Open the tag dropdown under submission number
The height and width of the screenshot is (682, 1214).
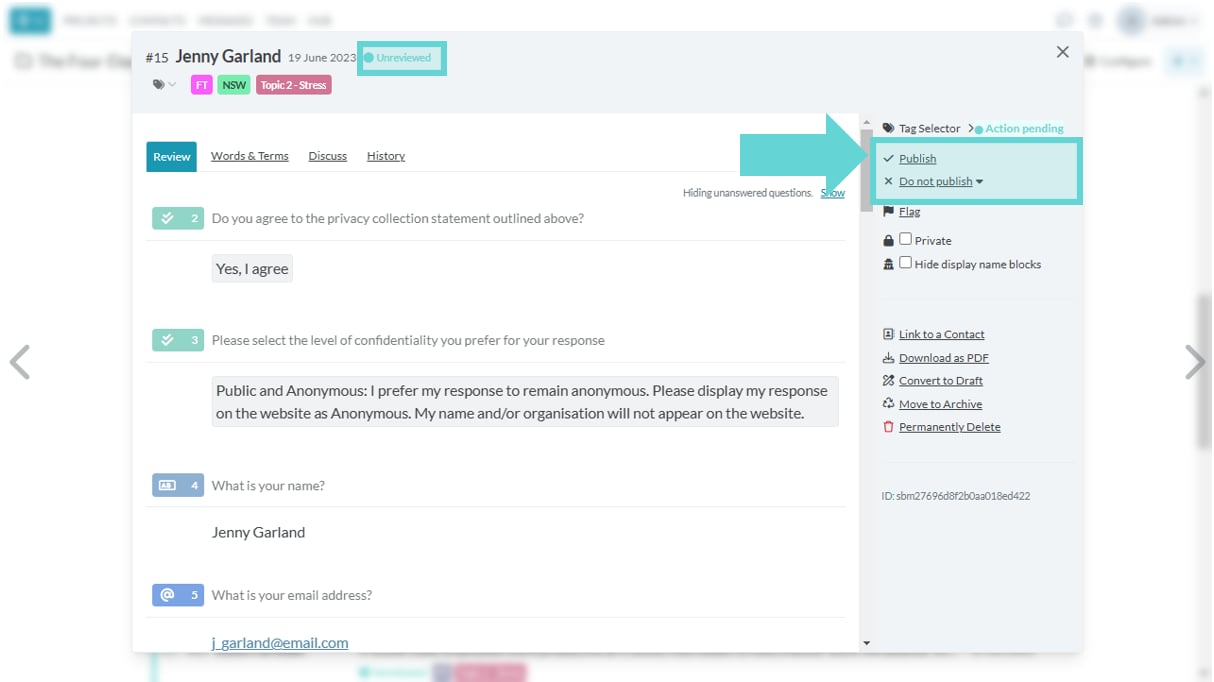point(164,85)
